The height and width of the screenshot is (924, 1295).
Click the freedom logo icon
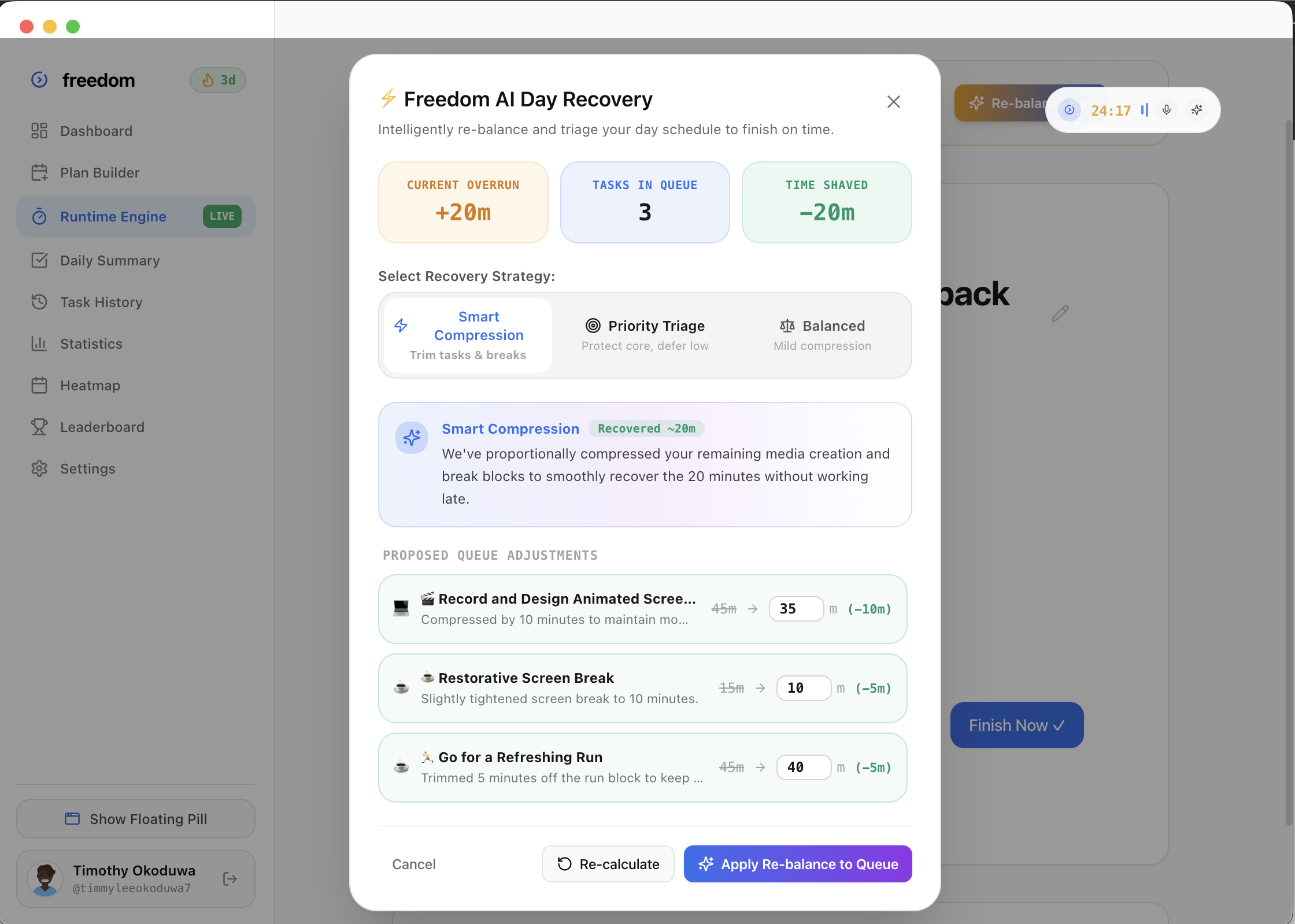click(x=39, y=80)
